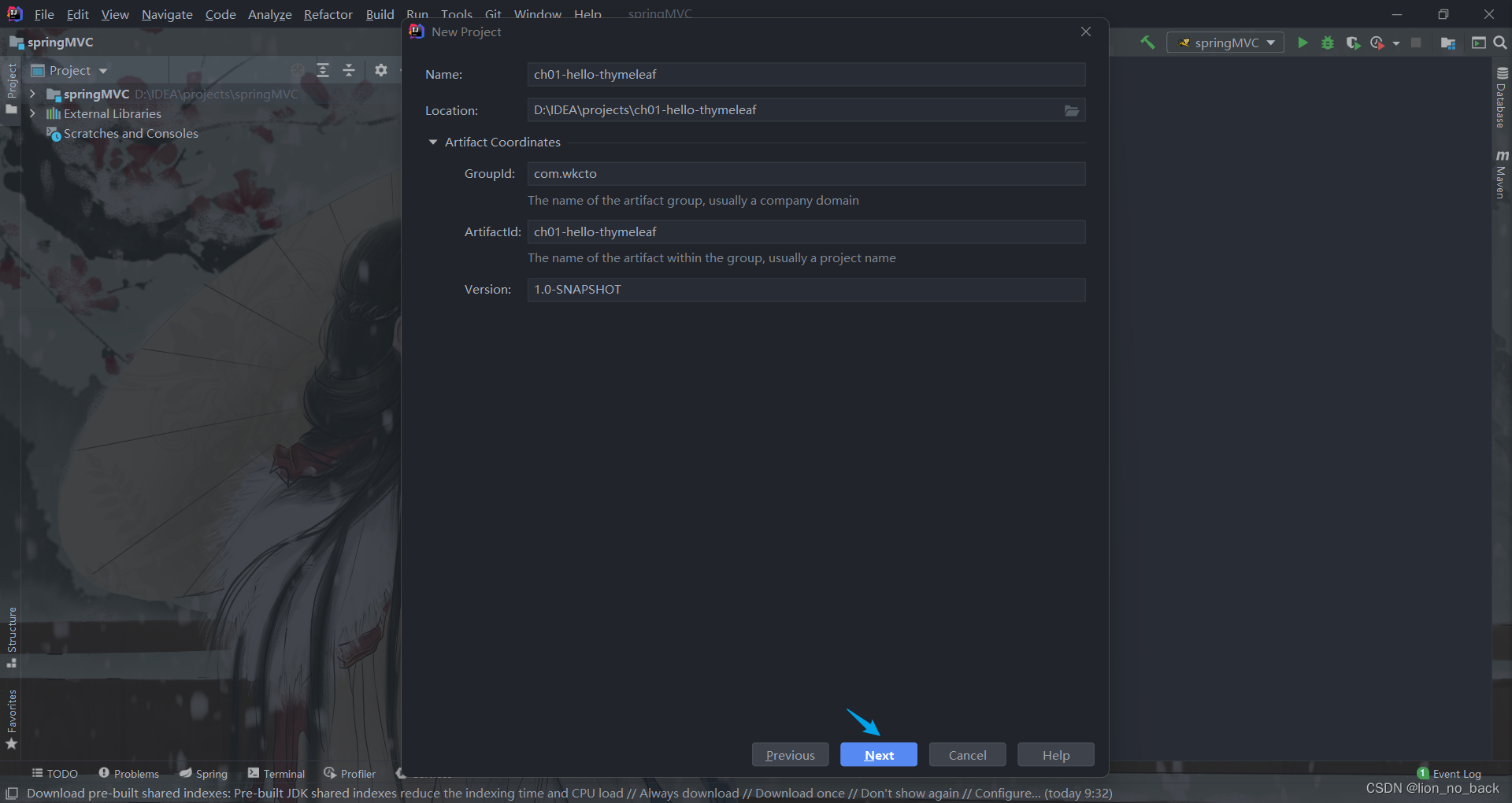Run with Coverage shield icon
Image resolution: width=1512 pixels, height=803 pixels.
(1353, 43)
